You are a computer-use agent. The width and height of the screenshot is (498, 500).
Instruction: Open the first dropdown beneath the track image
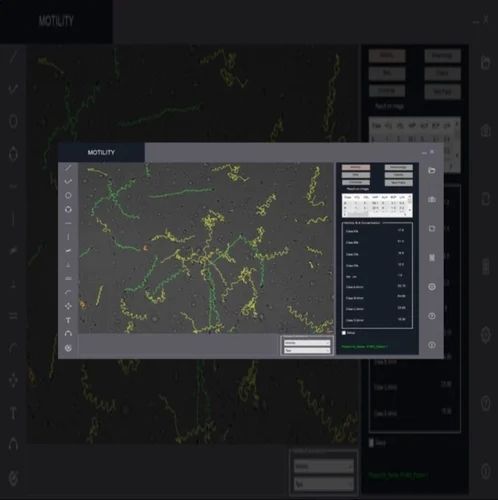pyautogui.click(x=307, y=343)
